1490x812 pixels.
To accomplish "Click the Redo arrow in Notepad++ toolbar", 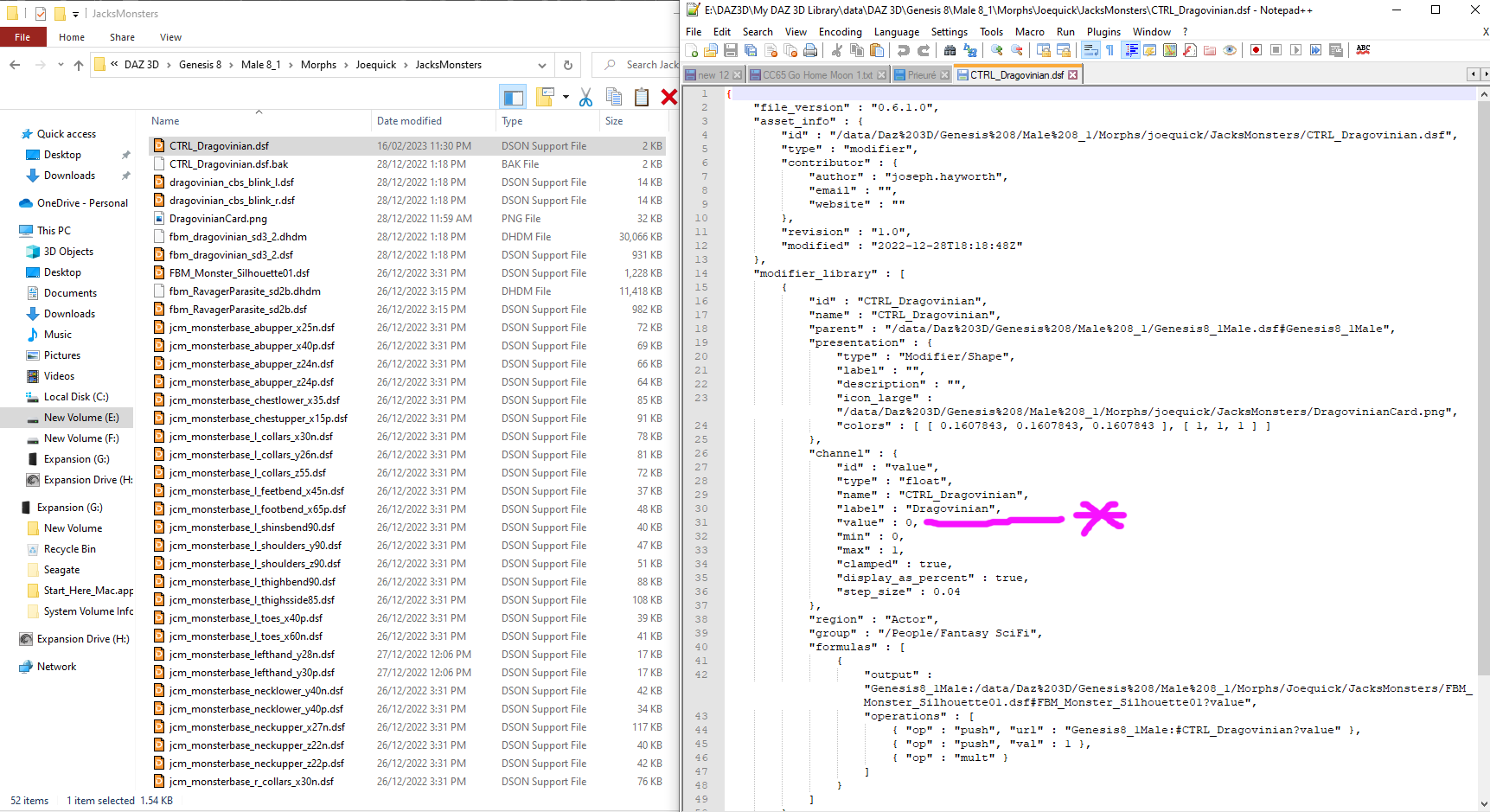I will [x=924, y=50].
